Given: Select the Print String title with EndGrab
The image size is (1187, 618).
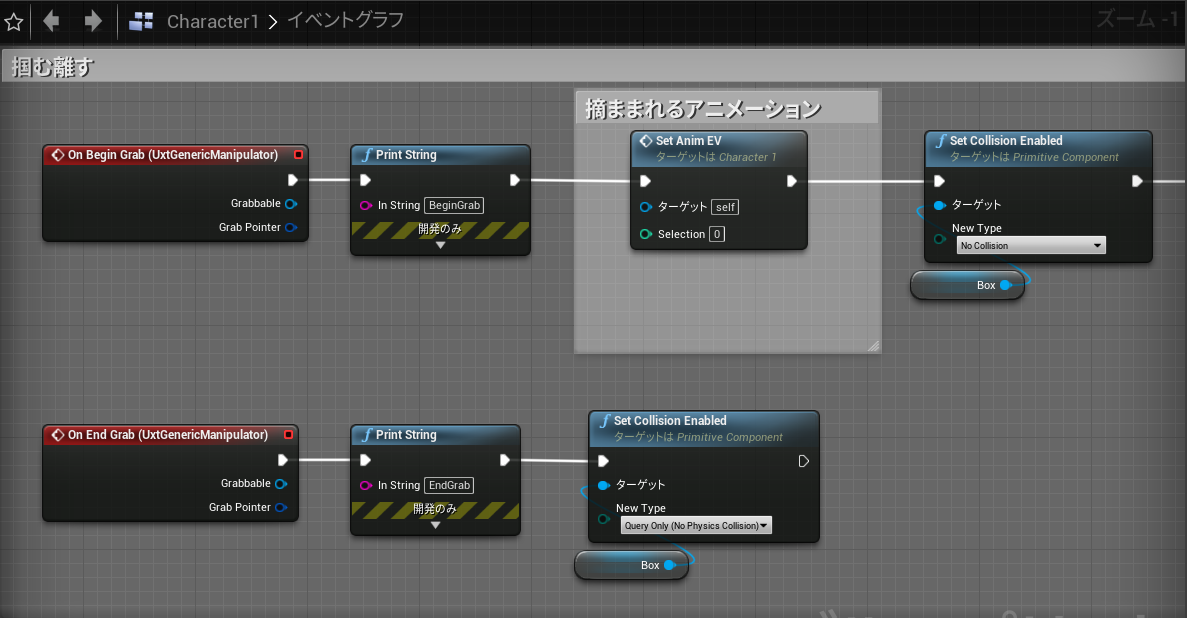Looking at the screenshot, I should coord(406,435).
